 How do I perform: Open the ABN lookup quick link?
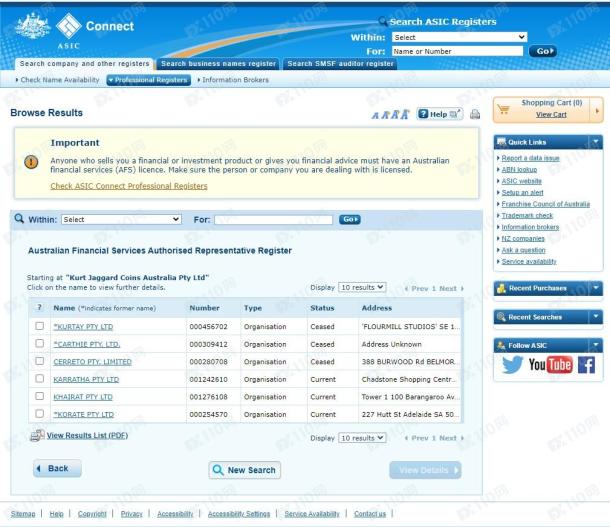[519, 170]
